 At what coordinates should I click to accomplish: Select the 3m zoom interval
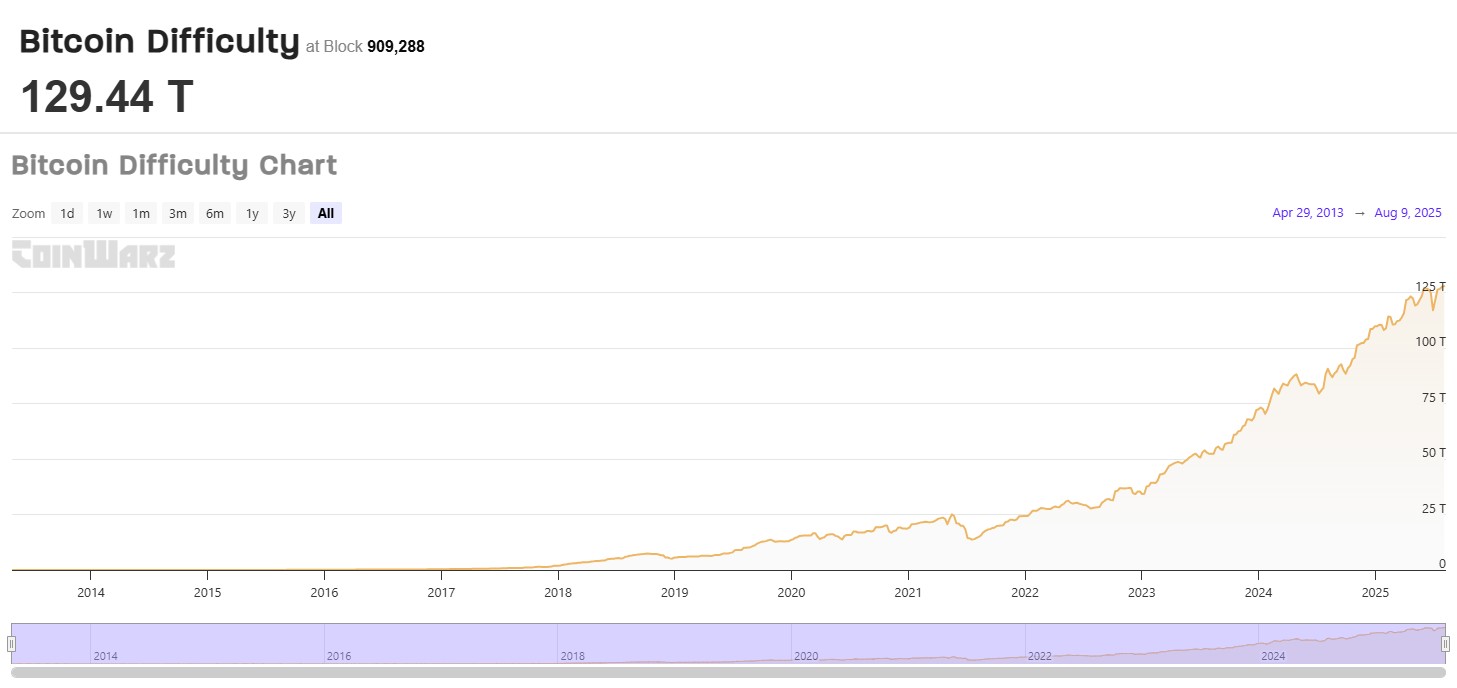click(x=177, y=213)
